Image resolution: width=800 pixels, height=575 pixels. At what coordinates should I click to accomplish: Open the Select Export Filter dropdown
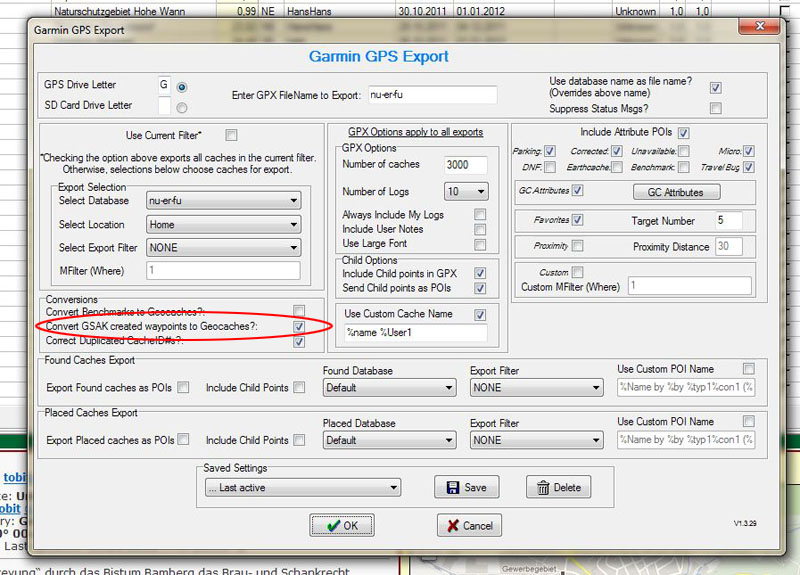point(223,248)
